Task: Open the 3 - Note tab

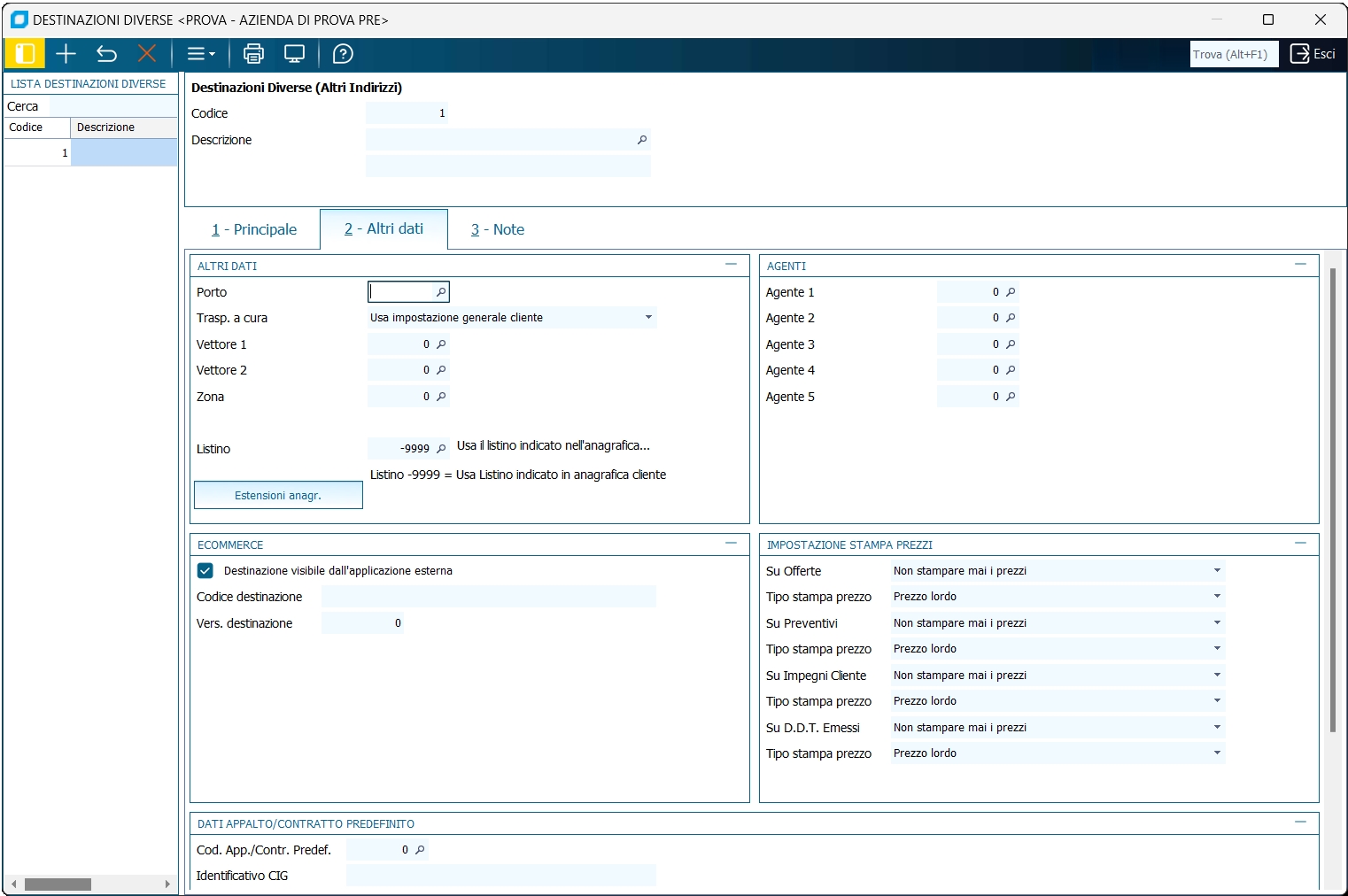Action: 498,229
